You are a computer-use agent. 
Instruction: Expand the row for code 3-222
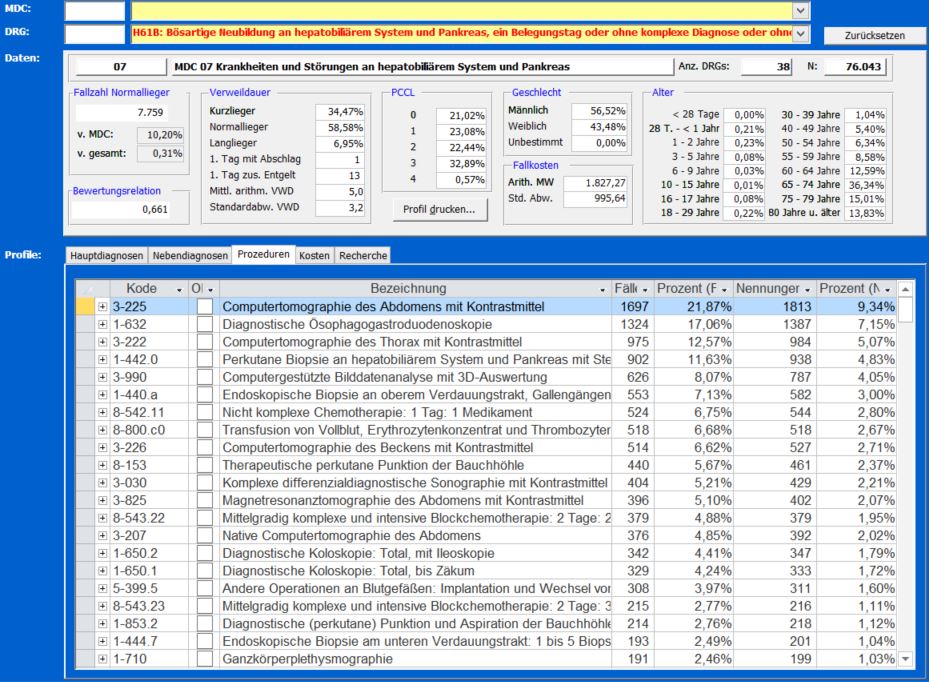pyautogui.click(x=102, y=342)
